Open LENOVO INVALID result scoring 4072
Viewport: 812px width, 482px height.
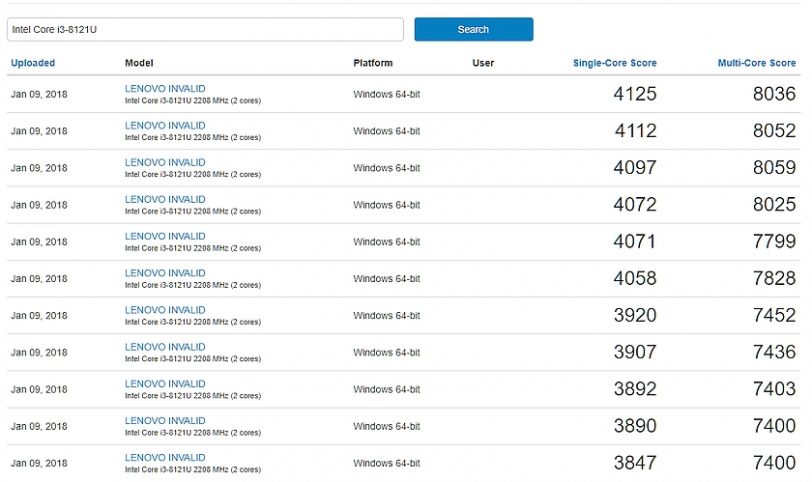click(x=165, y=199)
